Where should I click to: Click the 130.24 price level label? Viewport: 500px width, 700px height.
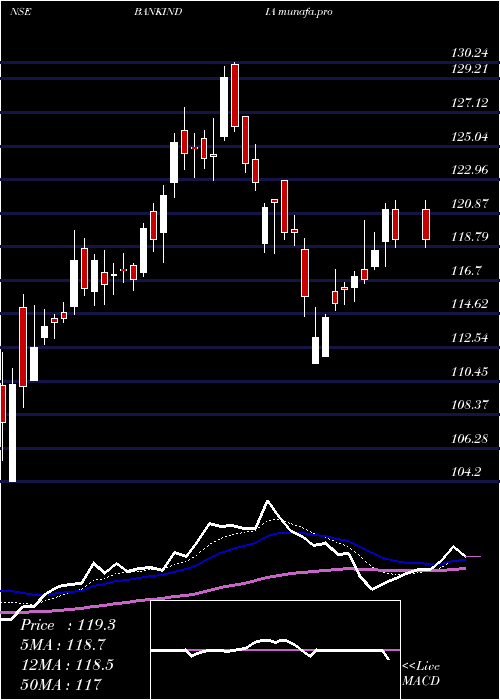(469, 53)
